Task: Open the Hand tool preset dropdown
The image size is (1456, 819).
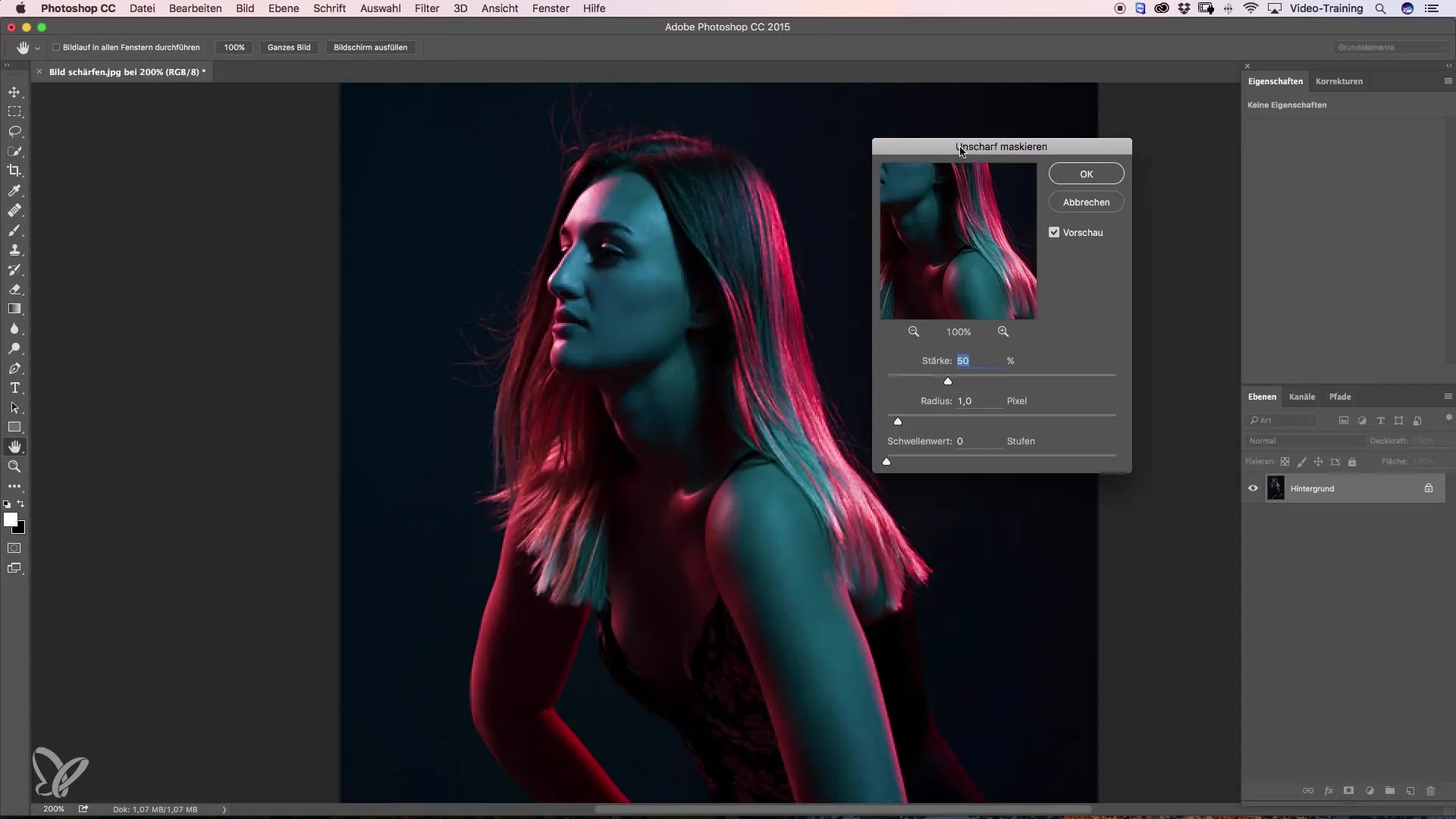Action: [37, 48]
